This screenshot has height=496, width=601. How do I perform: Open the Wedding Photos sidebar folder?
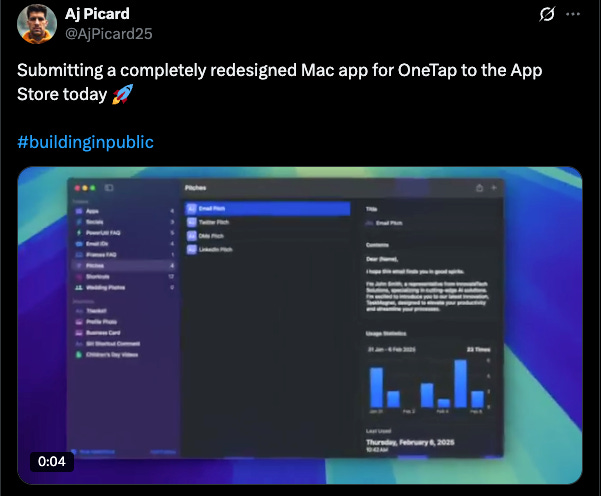point(124,287)
